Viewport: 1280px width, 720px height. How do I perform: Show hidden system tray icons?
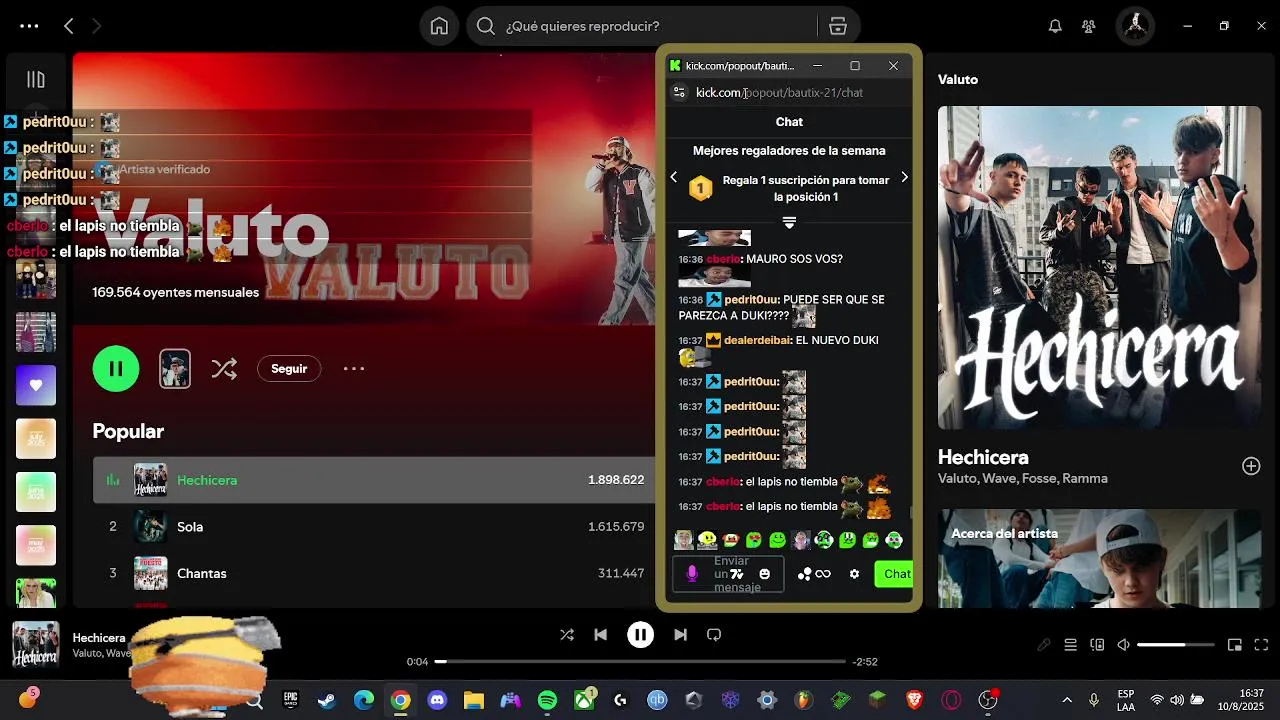[1066, 701]
